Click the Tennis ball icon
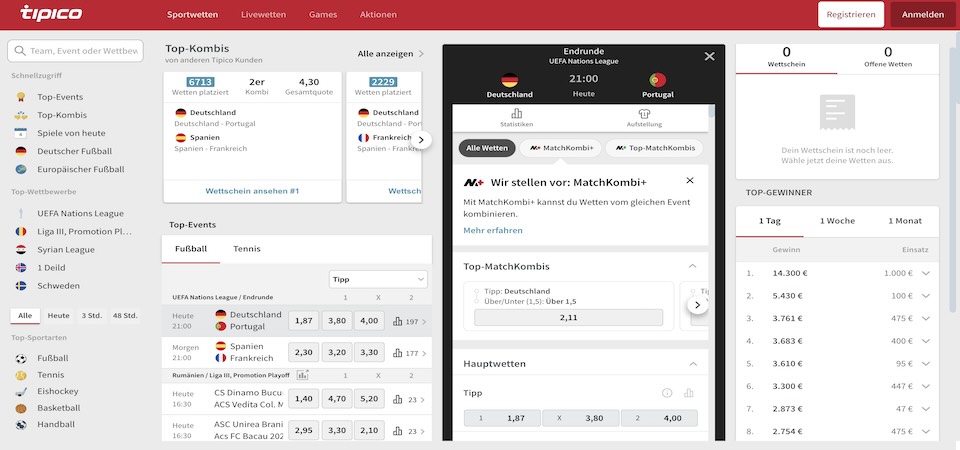960x450 pixels. point(21,375)
